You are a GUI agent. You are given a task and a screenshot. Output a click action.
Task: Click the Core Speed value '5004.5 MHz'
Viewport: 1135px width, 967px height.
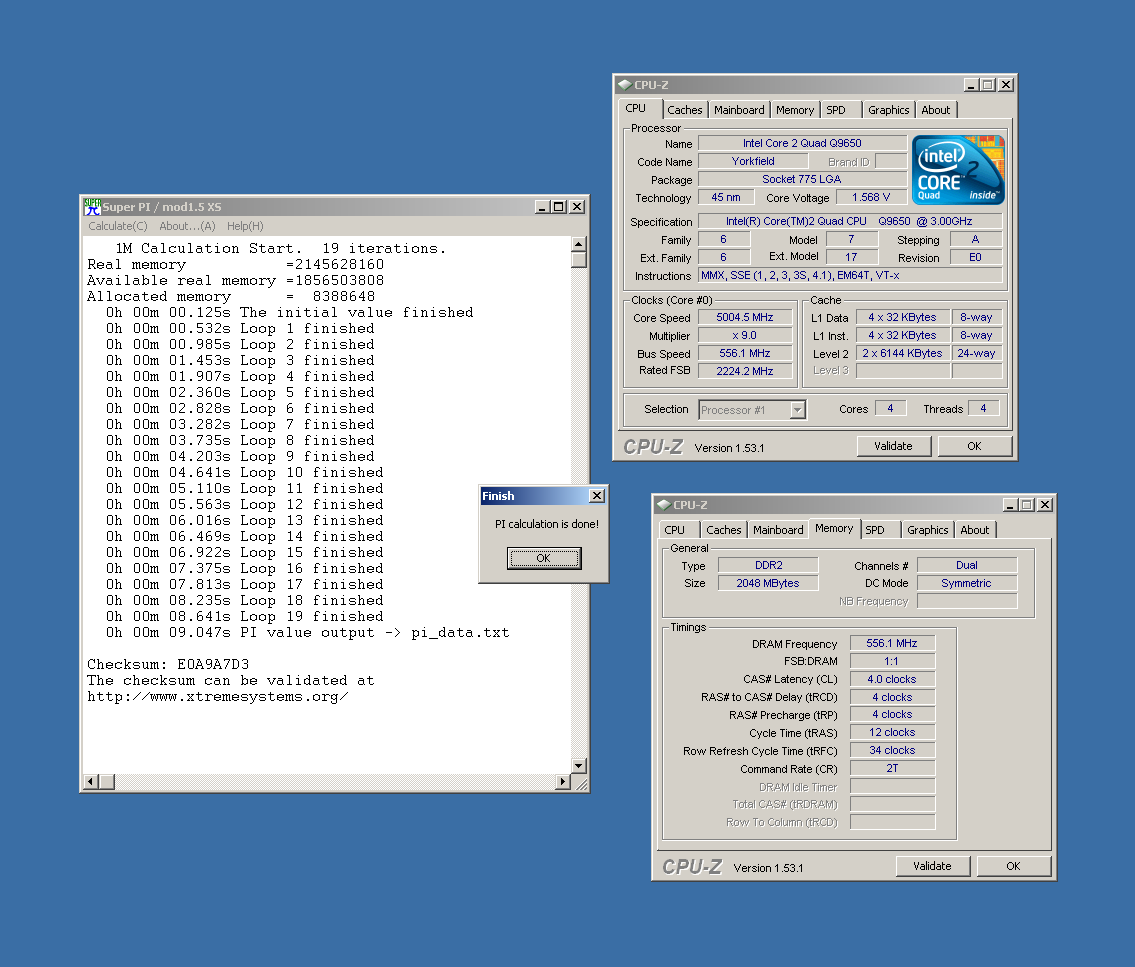(x=745, y=318)
